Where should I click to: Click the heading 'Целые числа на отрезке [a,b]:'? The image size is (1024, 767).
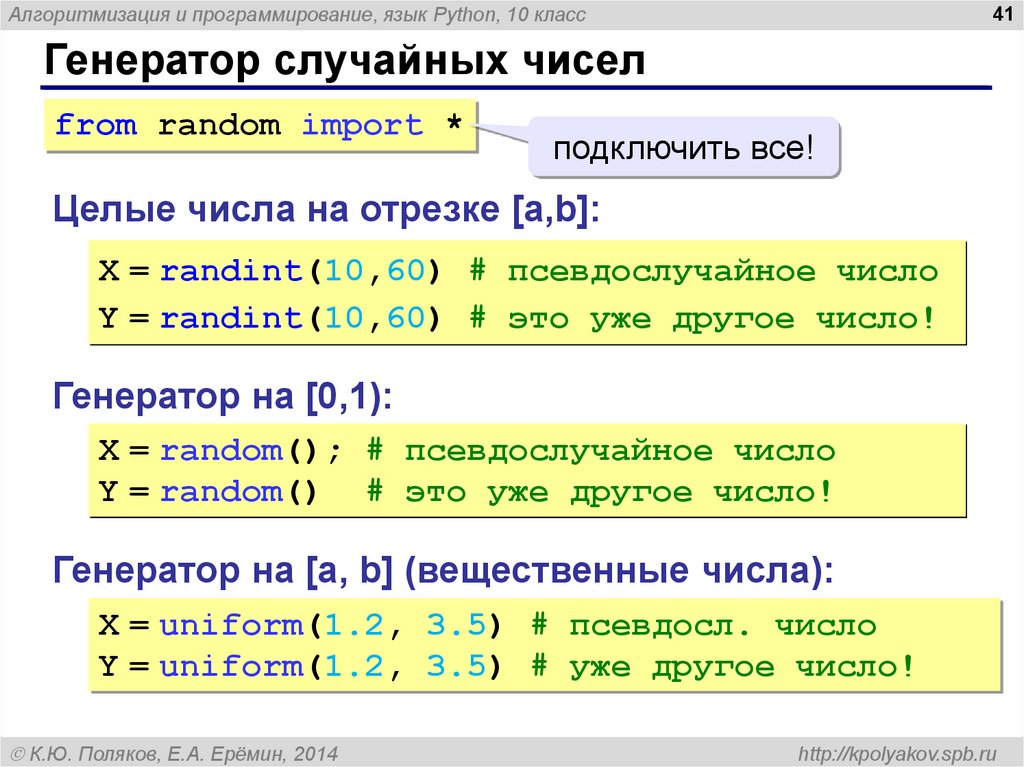click(x=326, y=210)
